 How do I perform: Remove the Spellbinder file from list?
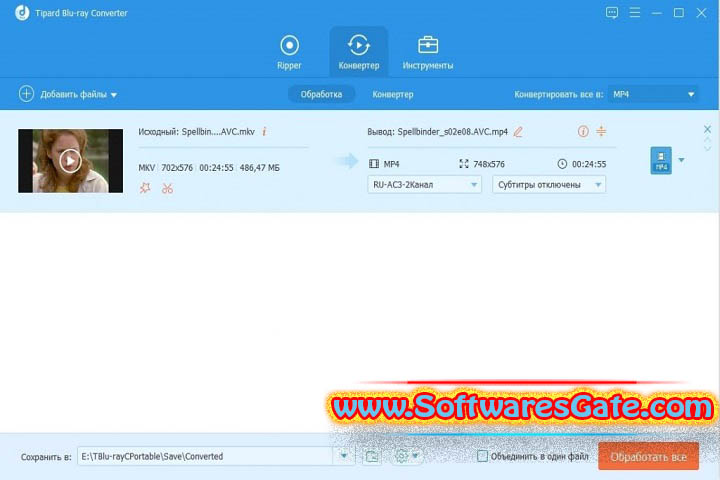pyautogui.click(x=707, y=129)
